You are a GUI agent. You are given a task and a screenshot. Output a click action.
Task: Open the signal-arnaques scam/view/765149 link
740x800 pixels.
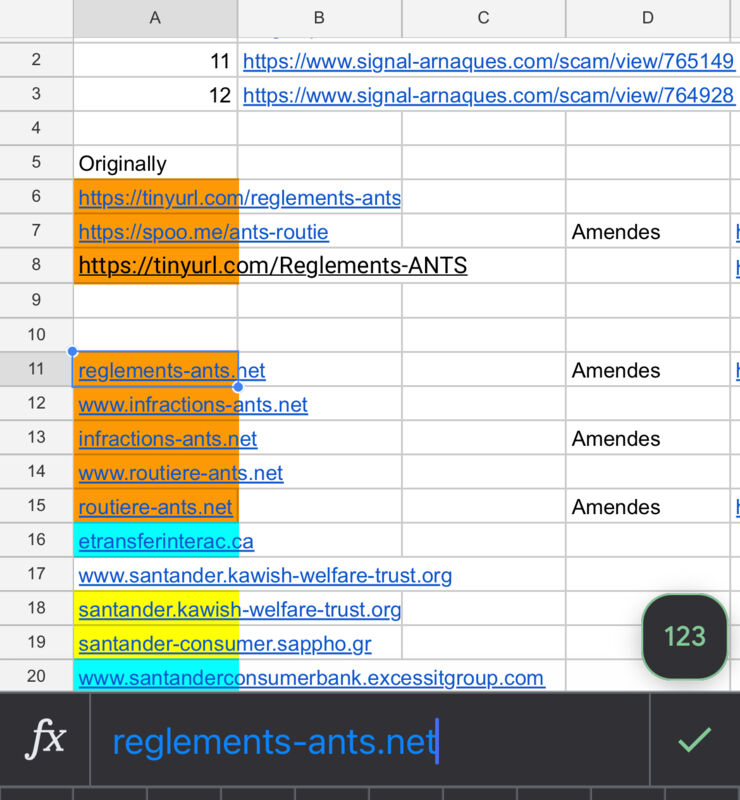click(488, 61)
